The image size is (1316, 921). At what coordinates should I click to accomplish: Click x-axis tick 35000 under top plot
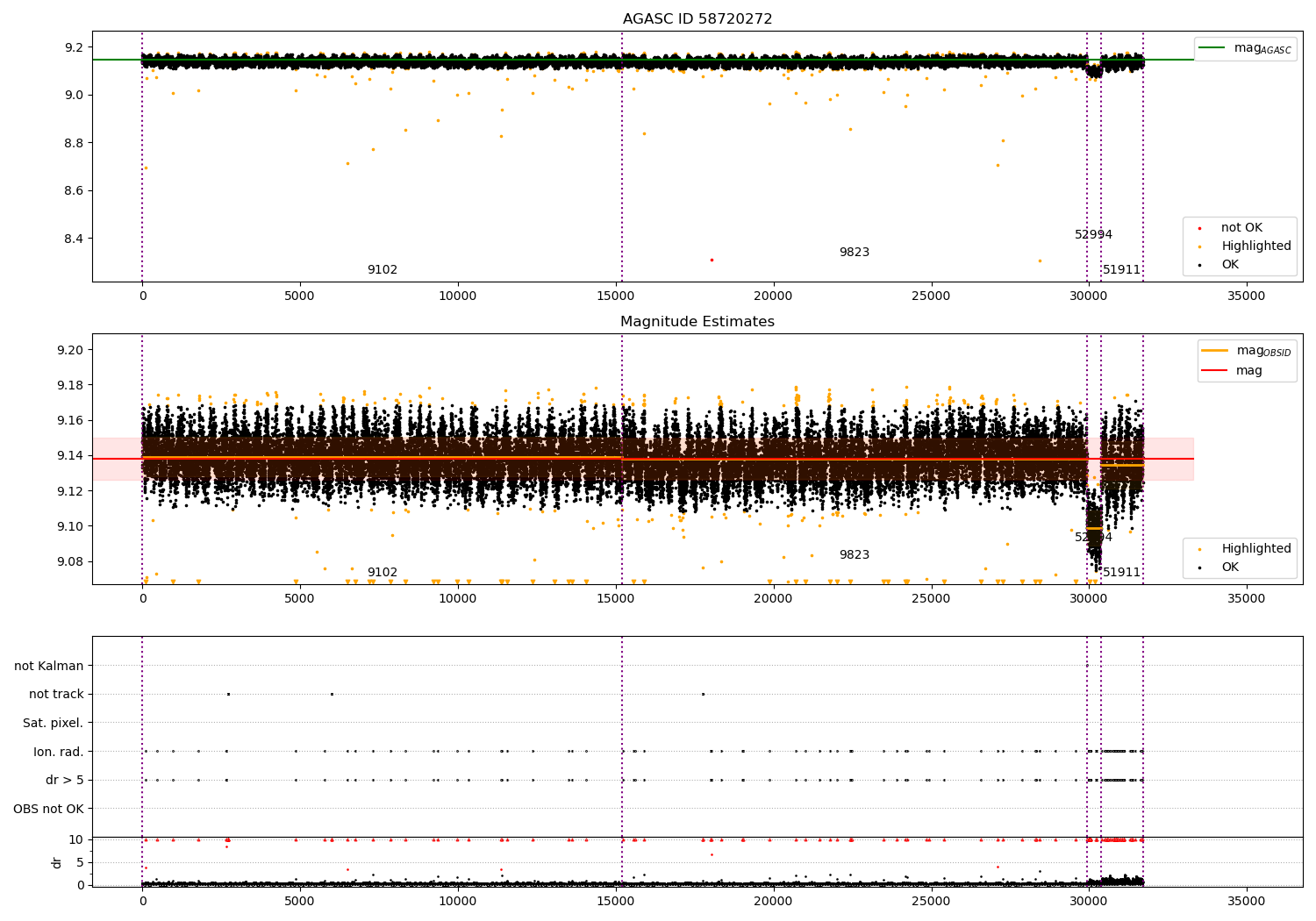click(x=1246, y=296)
